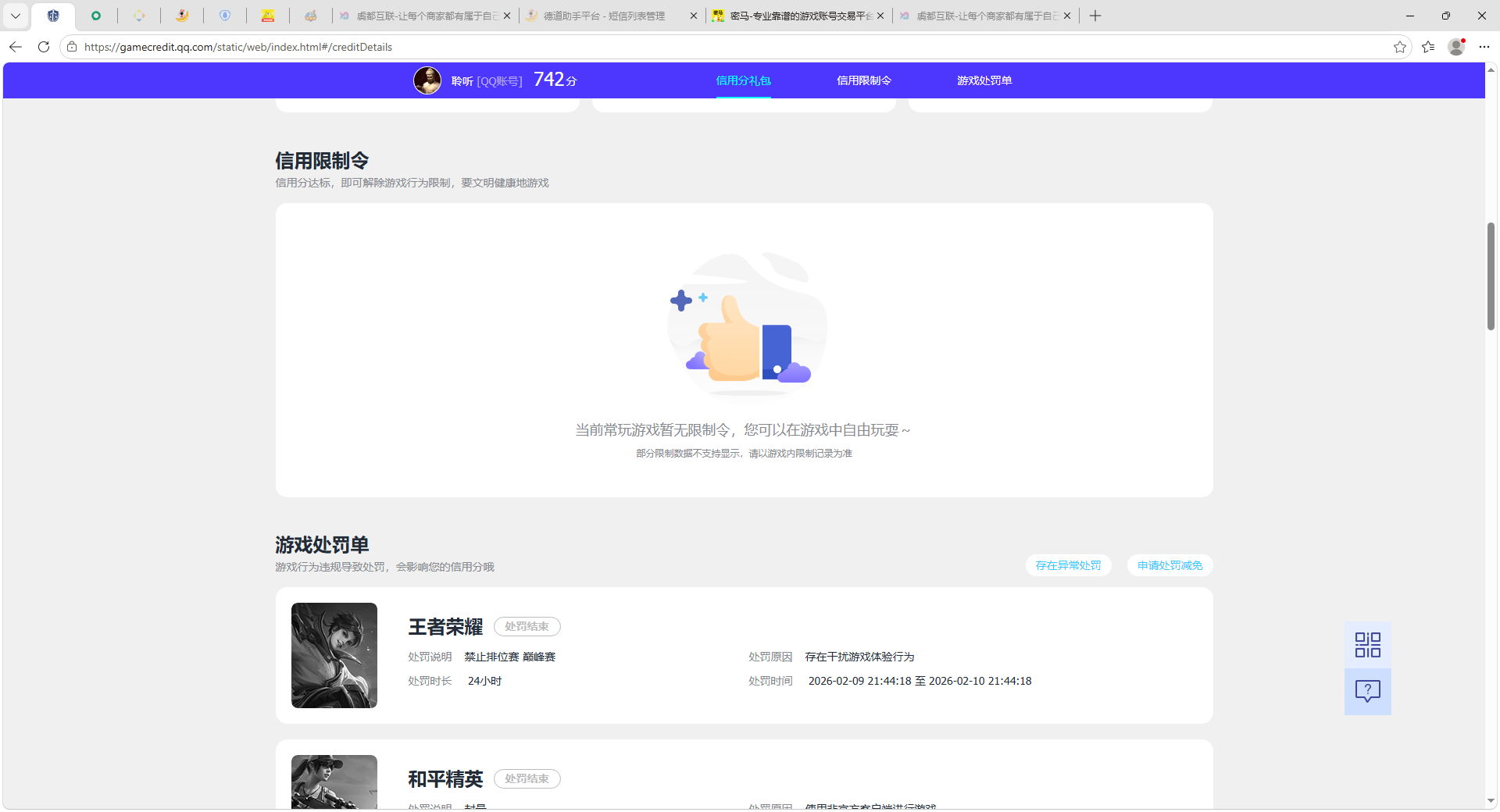Screen dimensions: 1500x812
Task: Open the 信用分礼包 nav tab
Action: pyautogui.click(x=743, y=80)
